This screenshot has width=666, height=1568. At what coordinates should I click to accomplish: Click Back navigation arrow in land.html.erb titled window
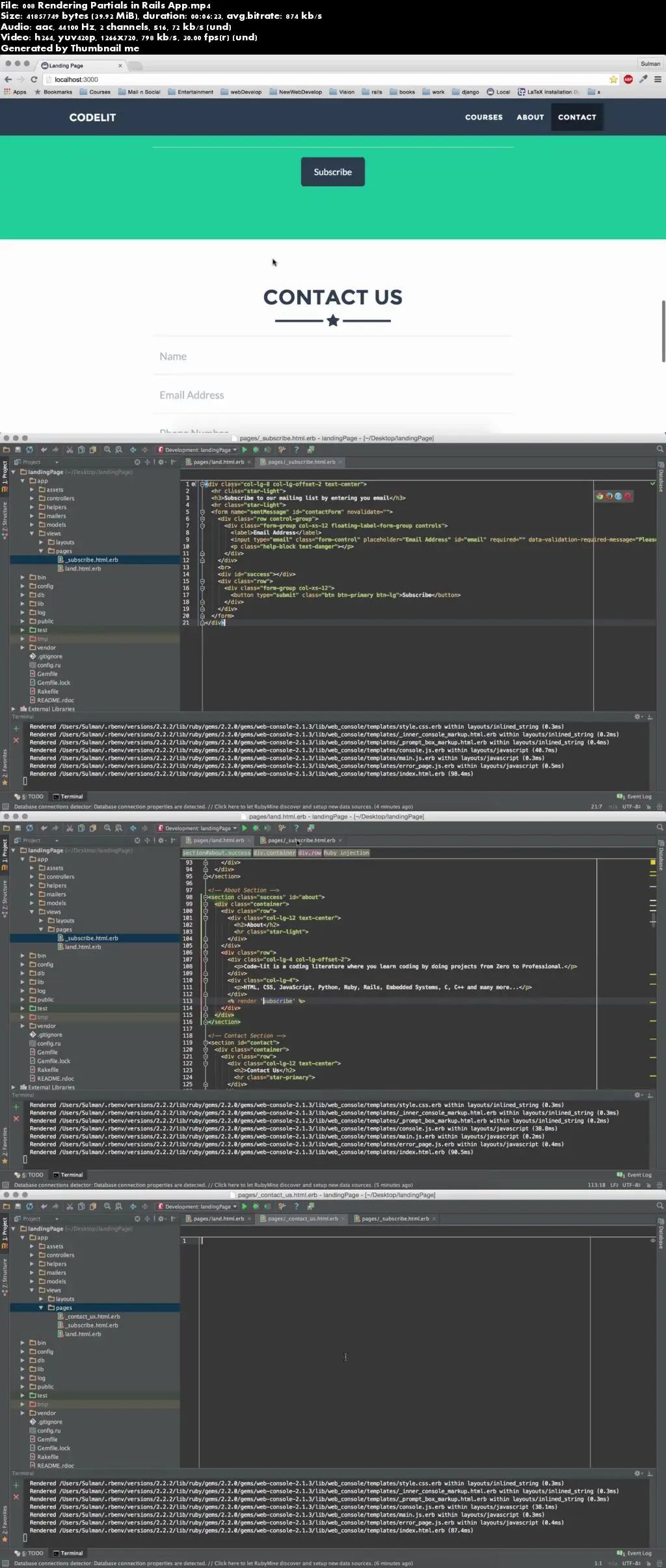(x=133, y=828)
